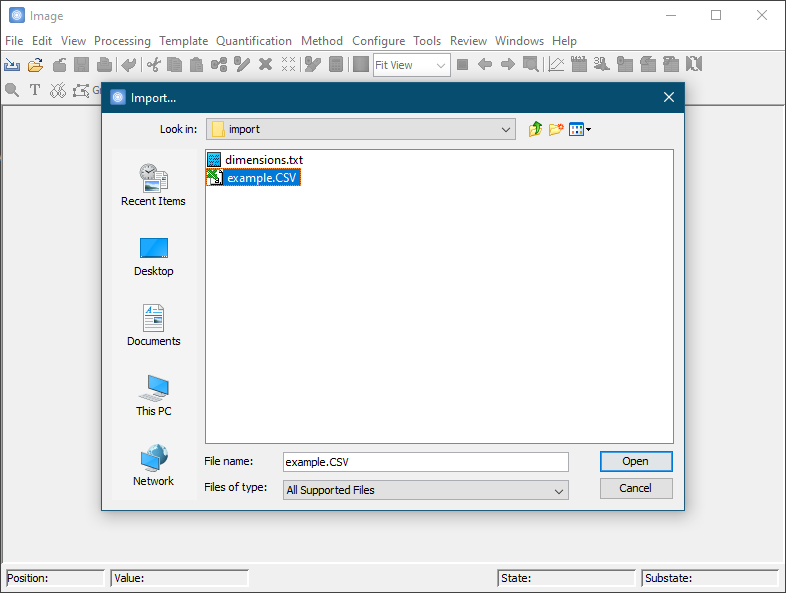Viewport: 786px width, 593px height.
Task: Open the Processing menu
Action: point(122,41)
